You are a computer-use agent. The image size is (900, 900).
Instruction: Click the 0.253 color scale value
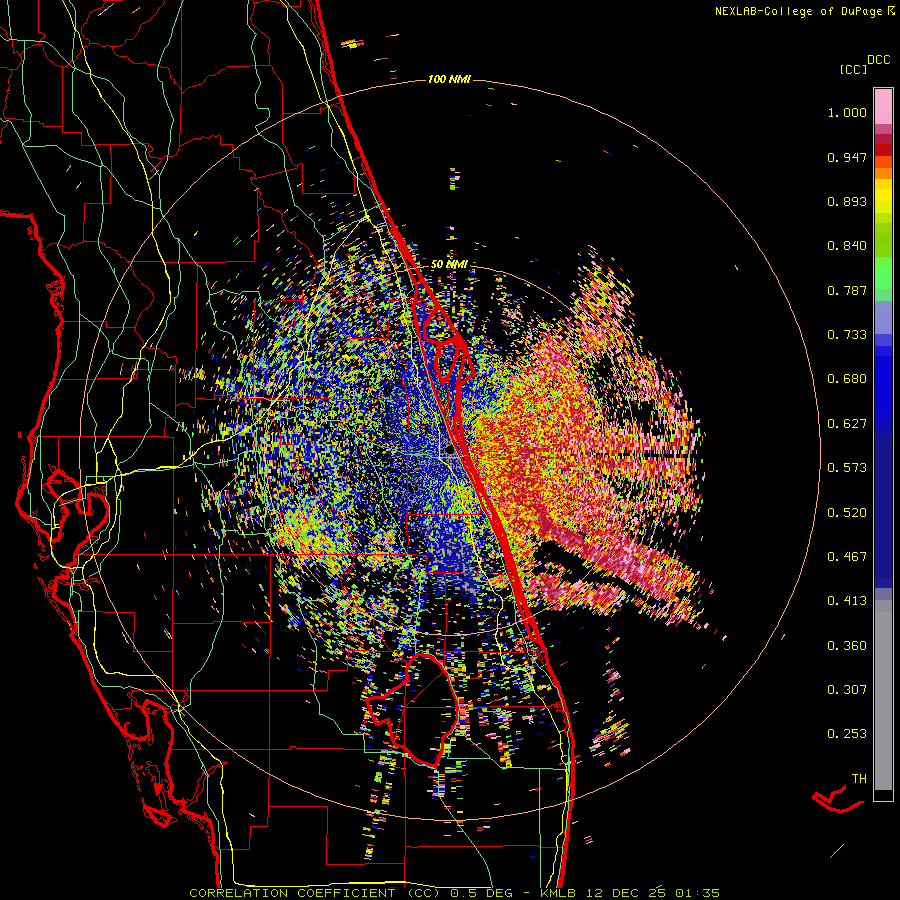tap(847, 734)
